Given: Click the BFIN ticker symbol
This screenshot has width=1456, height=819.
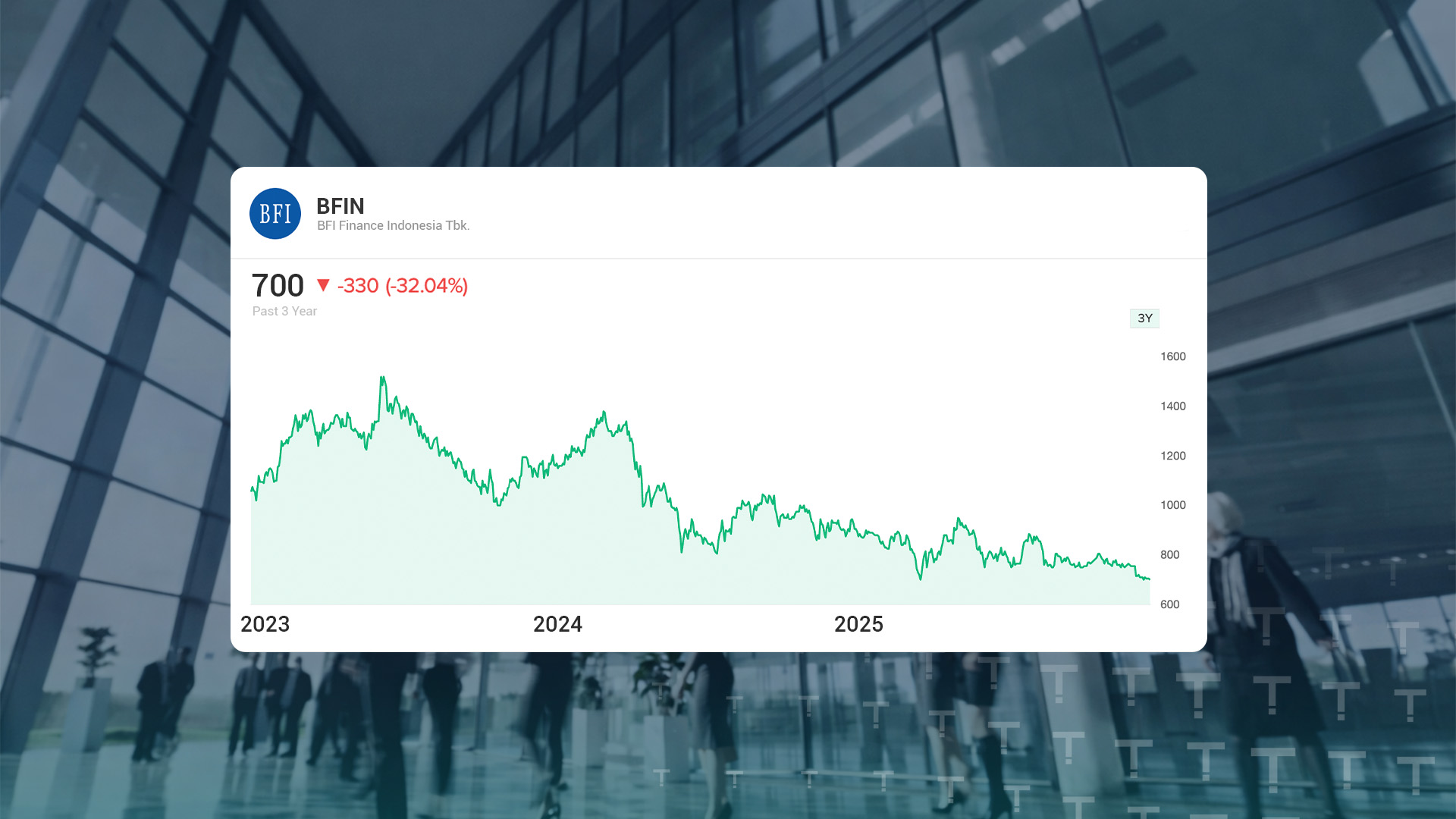Looking at the screenshot, I should click(340, 206).
